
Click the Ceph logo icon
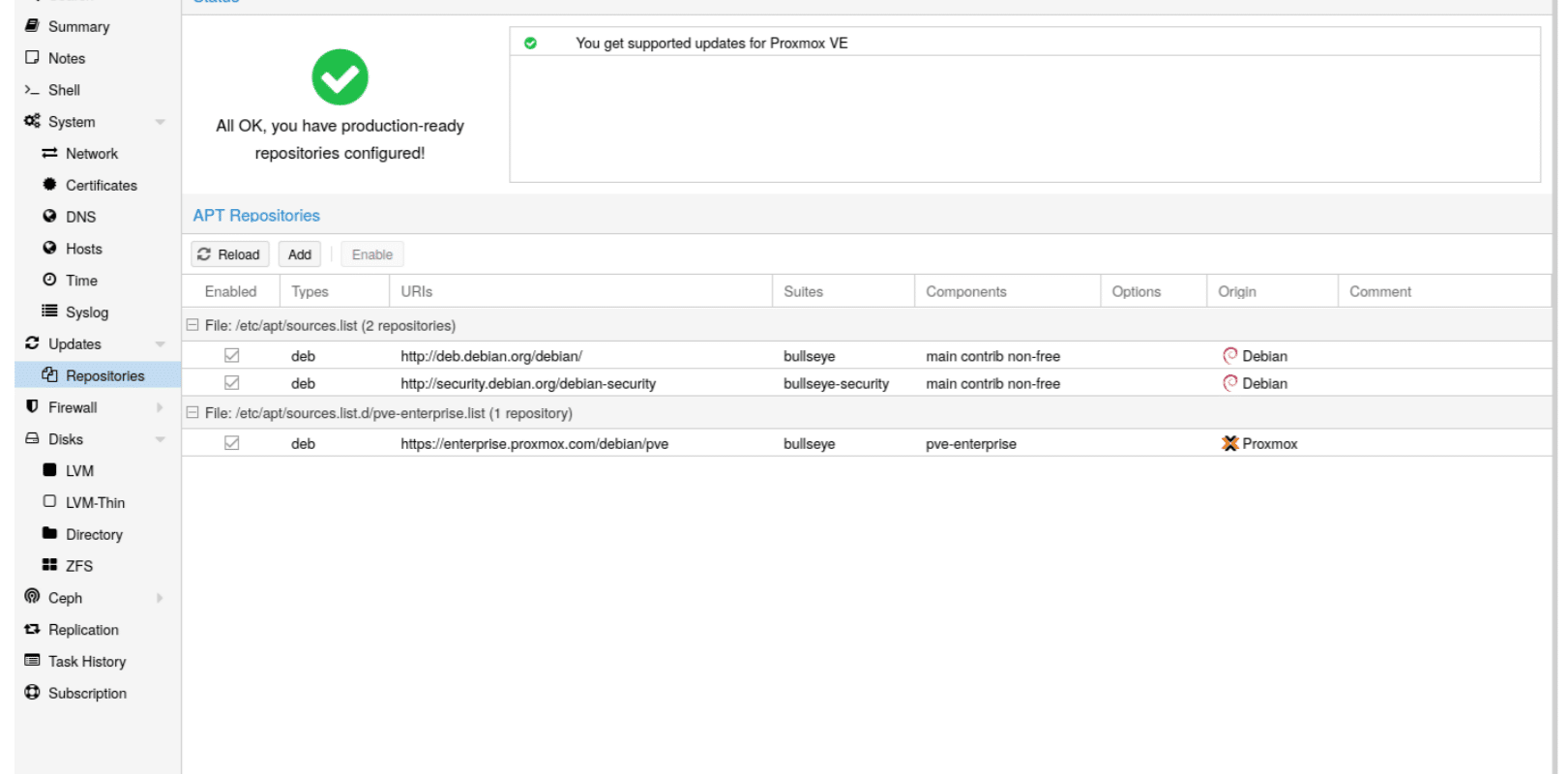(x=32, y=597)
